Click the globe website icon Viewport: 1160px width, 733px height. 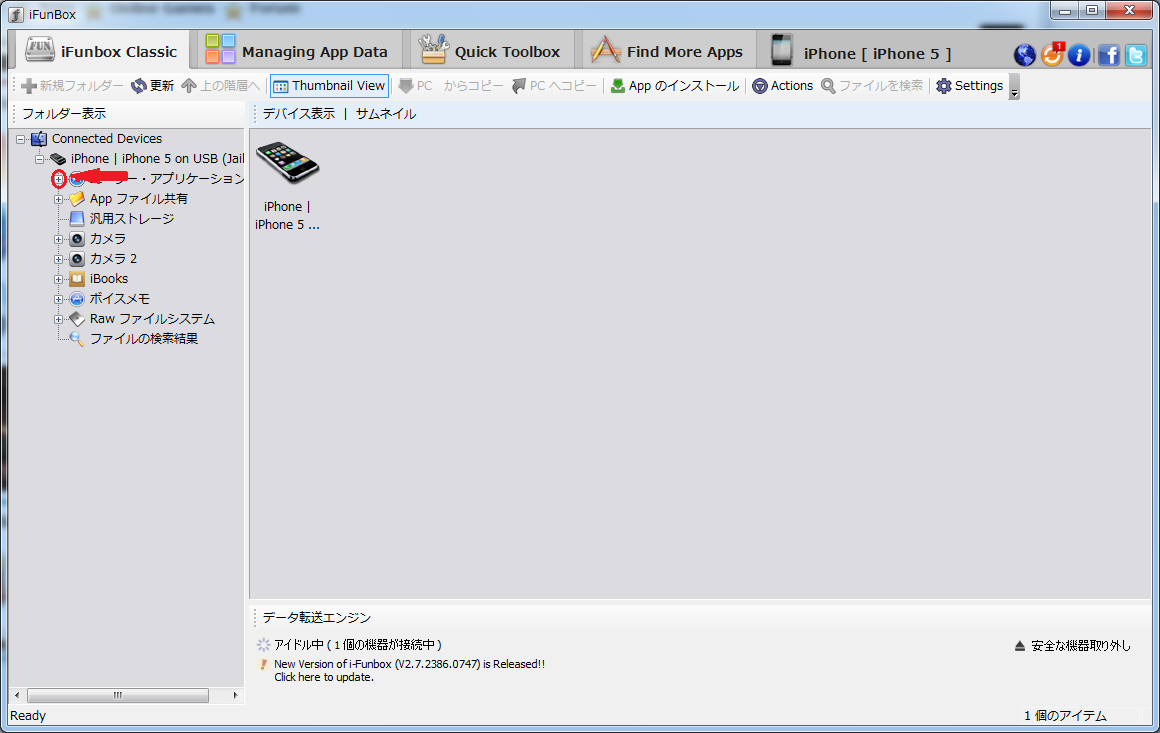point(1024,55)
